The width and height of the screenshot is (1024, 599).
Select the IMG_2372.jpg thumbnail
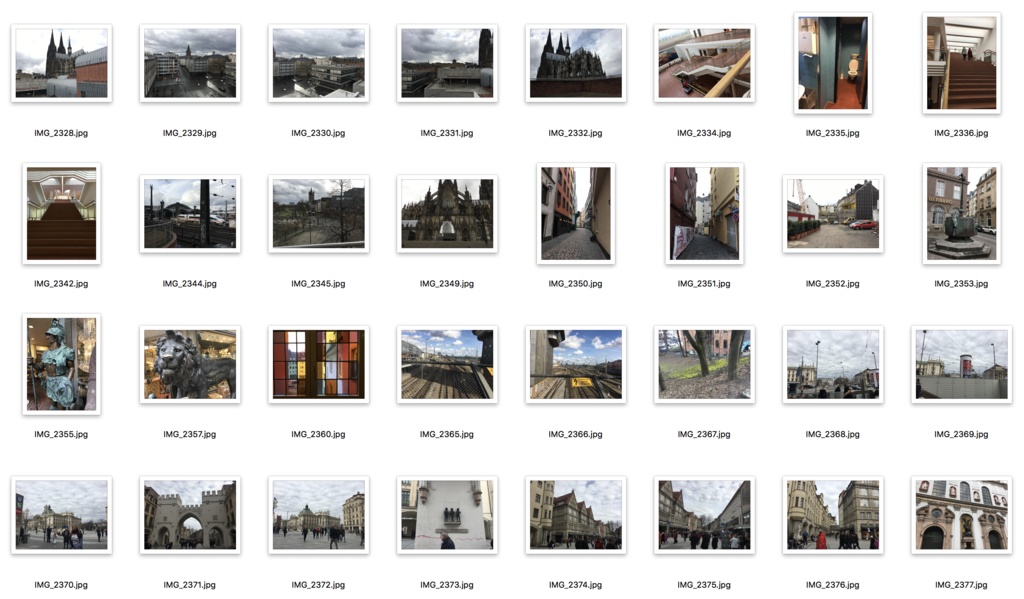pos(319,515)
